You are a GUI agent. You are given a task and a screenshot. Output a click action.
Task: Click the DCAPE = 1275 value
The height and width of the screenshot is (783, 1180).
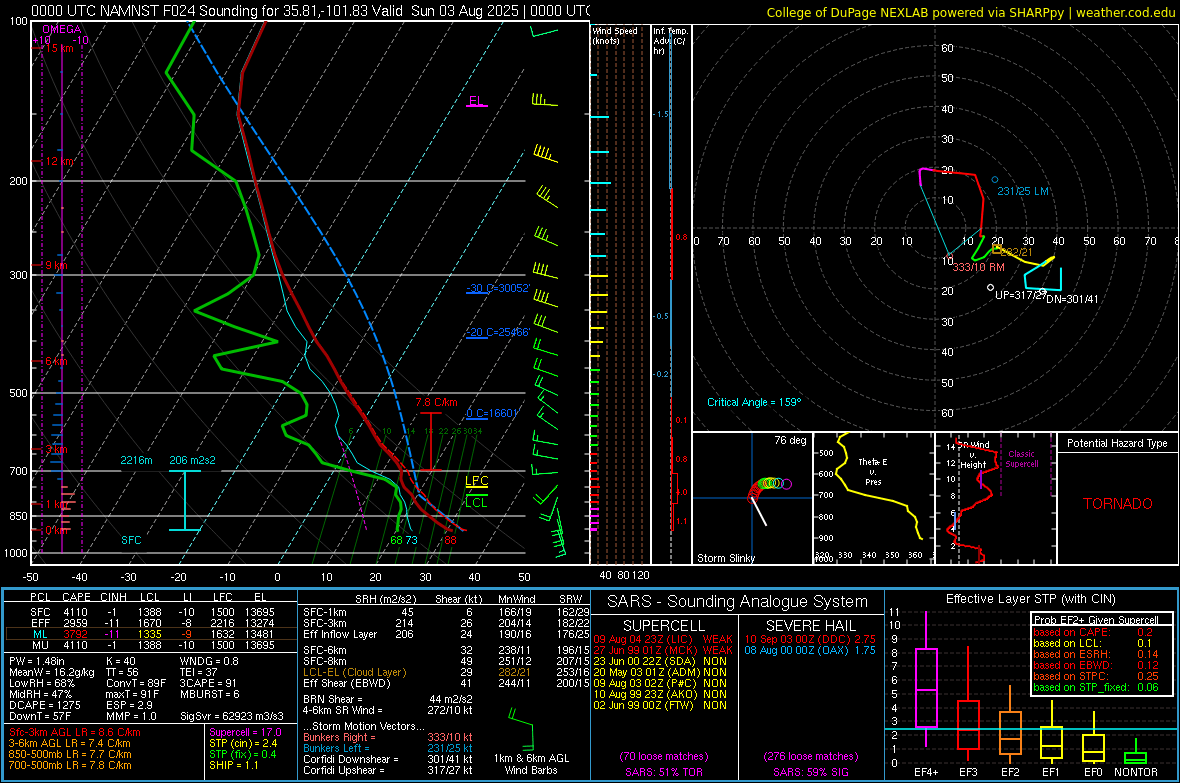(x=41, y=705)
